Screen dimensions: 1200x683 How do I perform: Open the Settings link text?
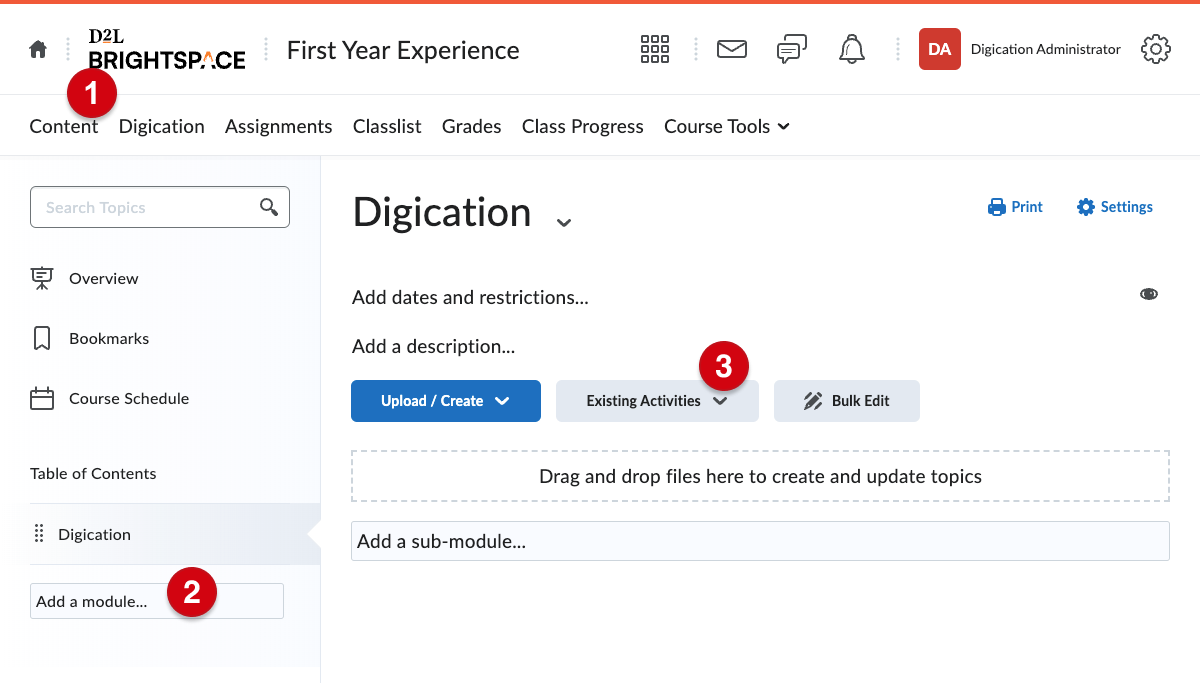[x=1127, y=207]
